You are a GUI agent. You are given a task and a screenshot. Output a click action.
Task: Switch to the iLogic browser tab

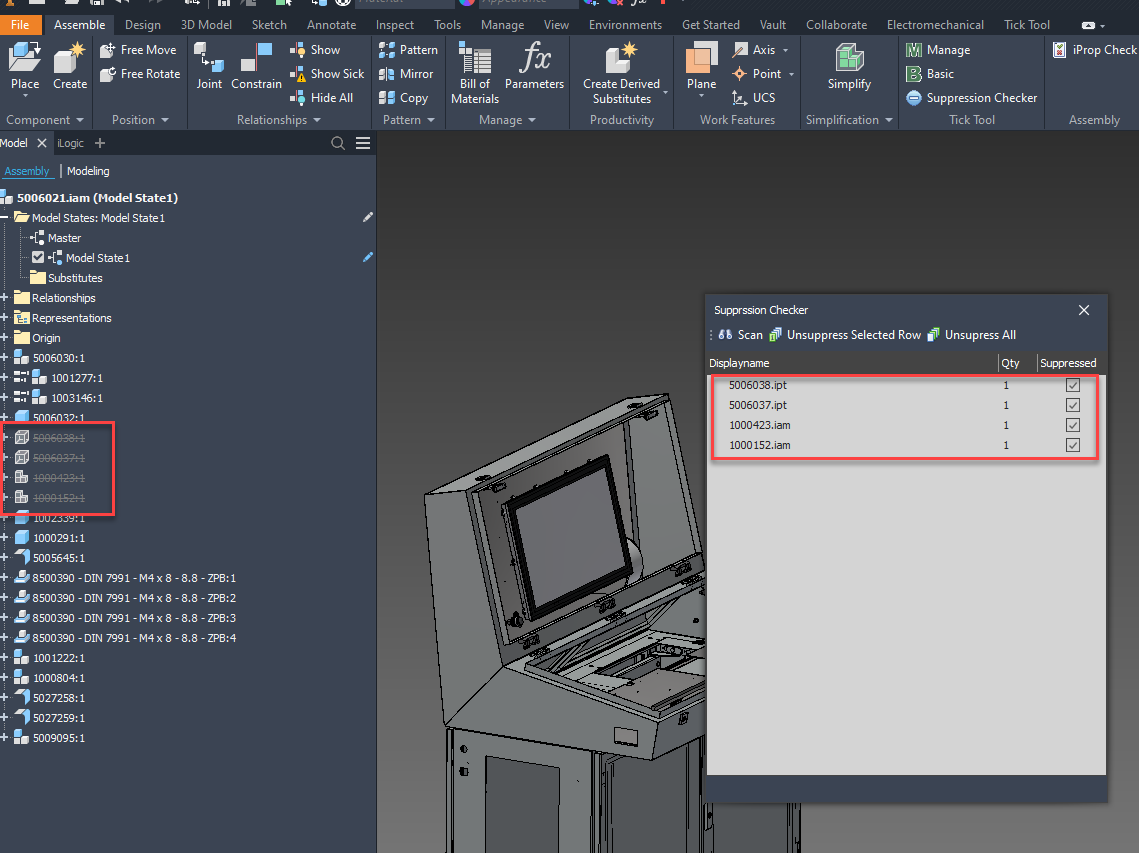70,143
